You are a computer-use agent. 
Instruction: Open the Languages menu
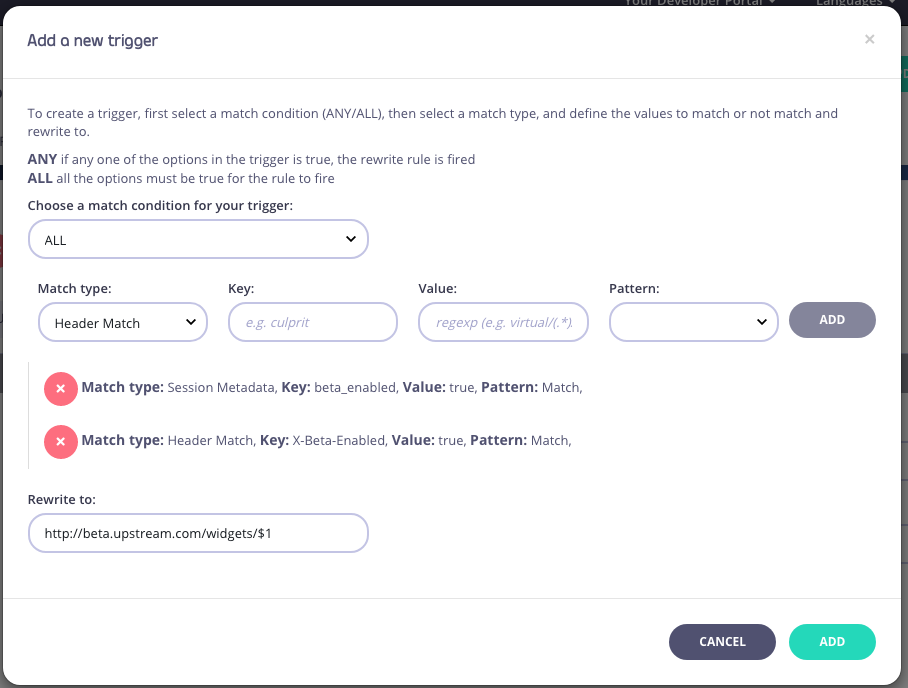click(852, 3)
